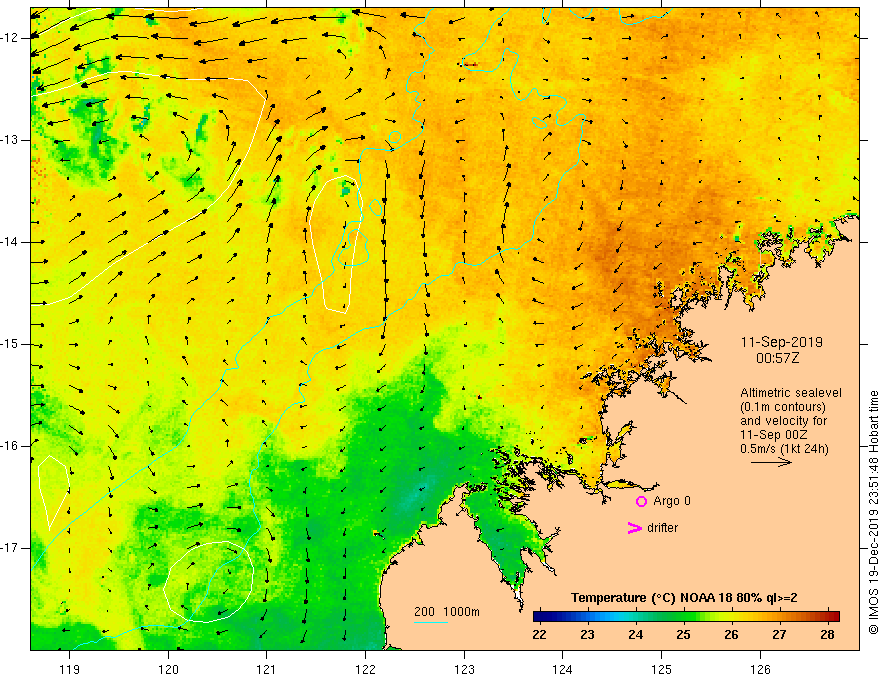880x680 pixels.
Task: Click the '200 1000m' bathymetry label
Action: (447, 612)
